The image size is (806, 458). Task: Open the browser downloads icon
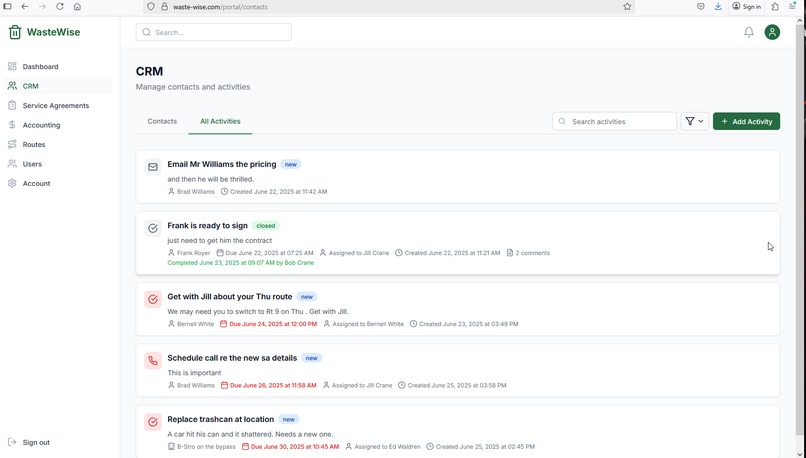718,7
